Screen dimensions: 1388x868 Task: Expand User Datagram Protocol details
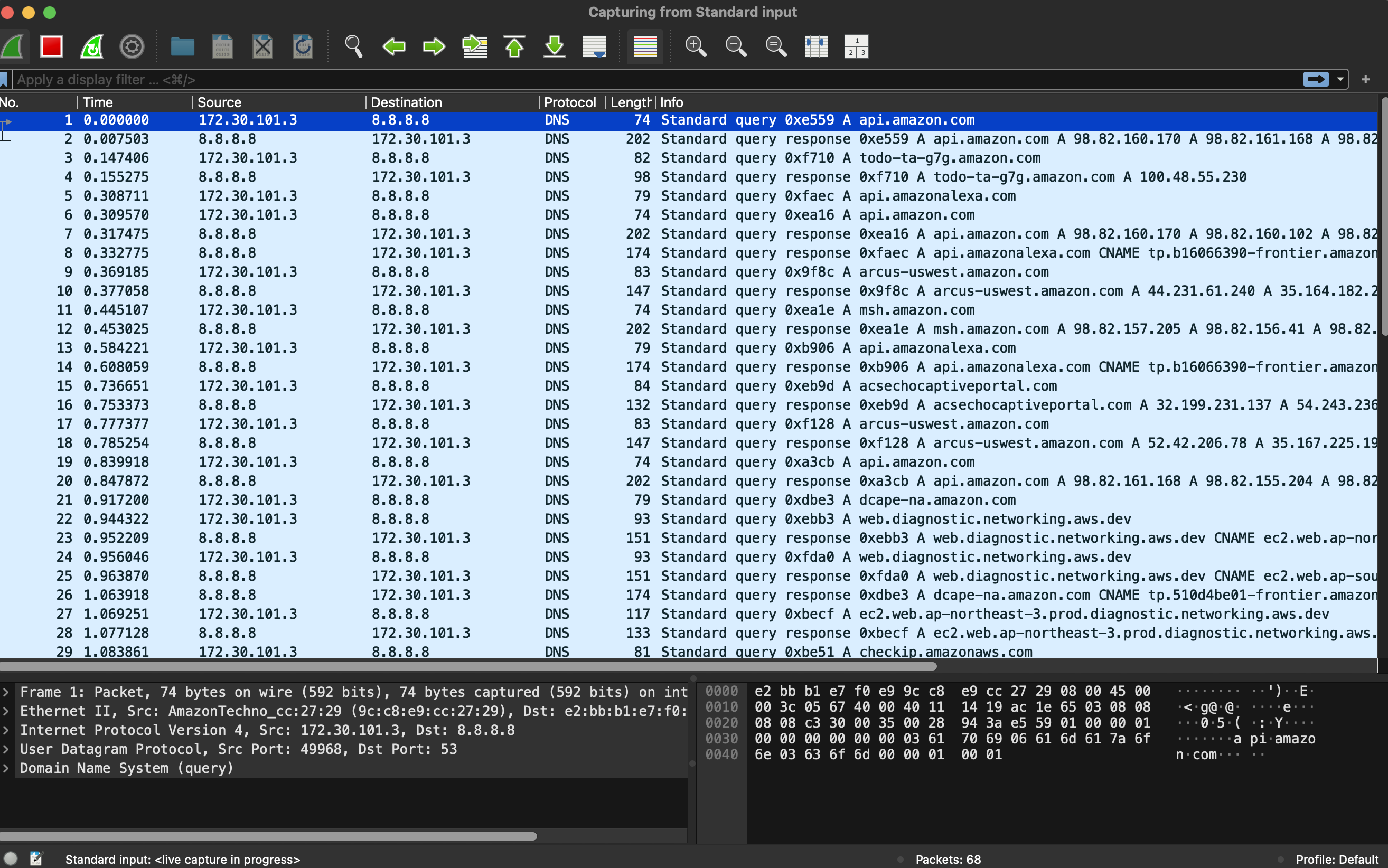coord(6,749)
